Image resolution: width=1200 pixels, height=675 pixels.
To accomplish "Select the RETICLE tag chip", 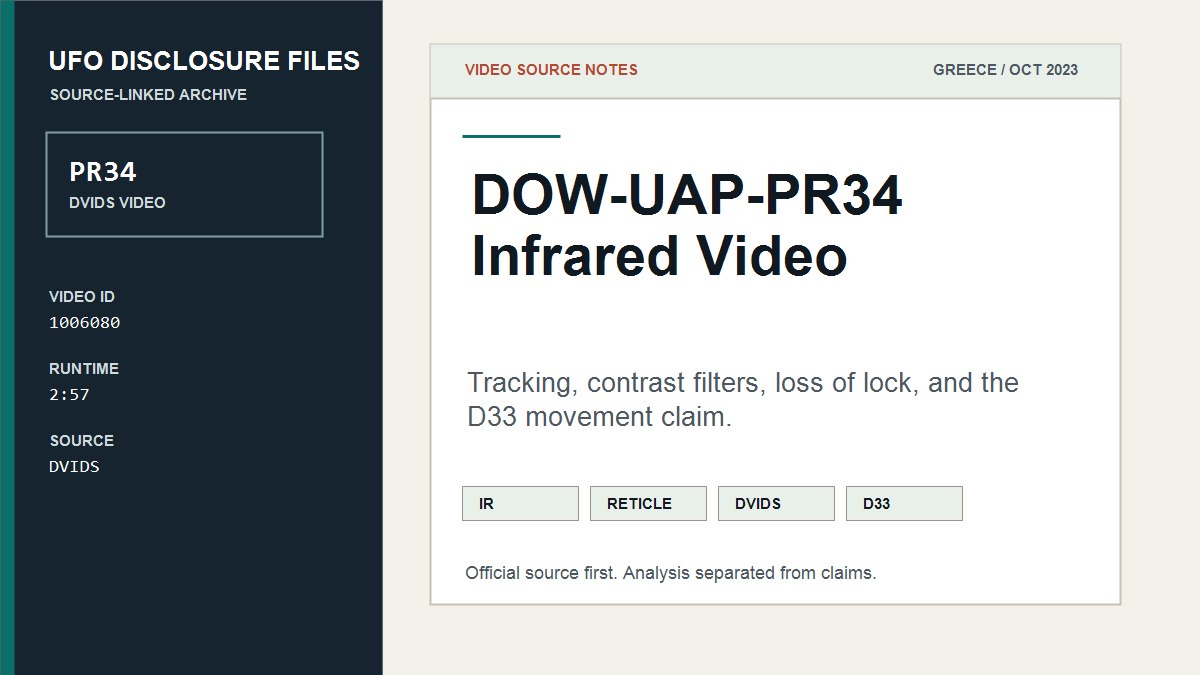I will pos(648,503).
